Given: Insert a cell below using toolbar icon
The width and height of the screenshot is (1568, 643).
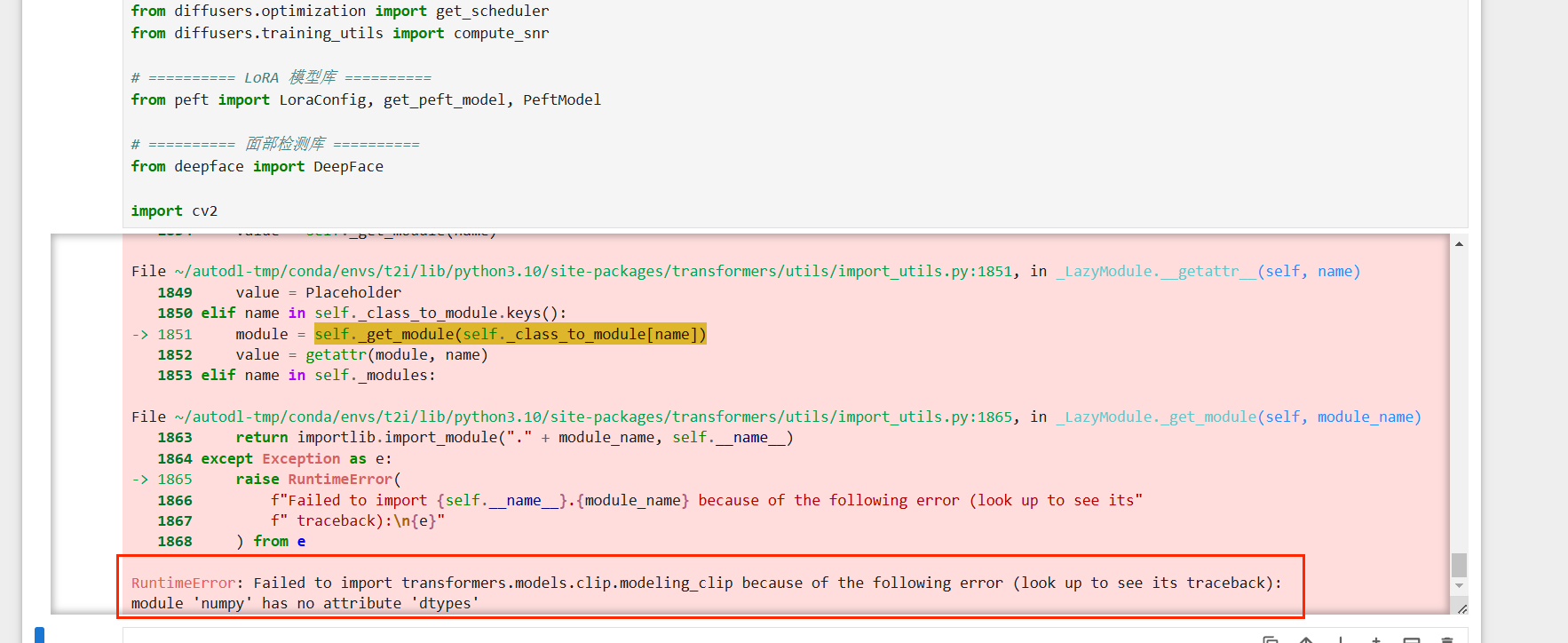Looking at the screenshot, I should tap(1411, 639).
